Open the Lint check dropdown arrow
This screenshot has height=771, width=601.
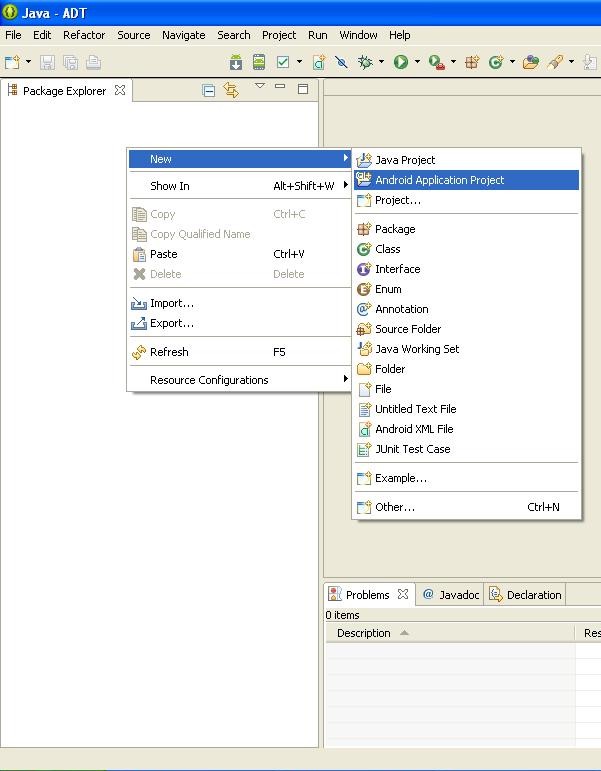tap(299, 62)
